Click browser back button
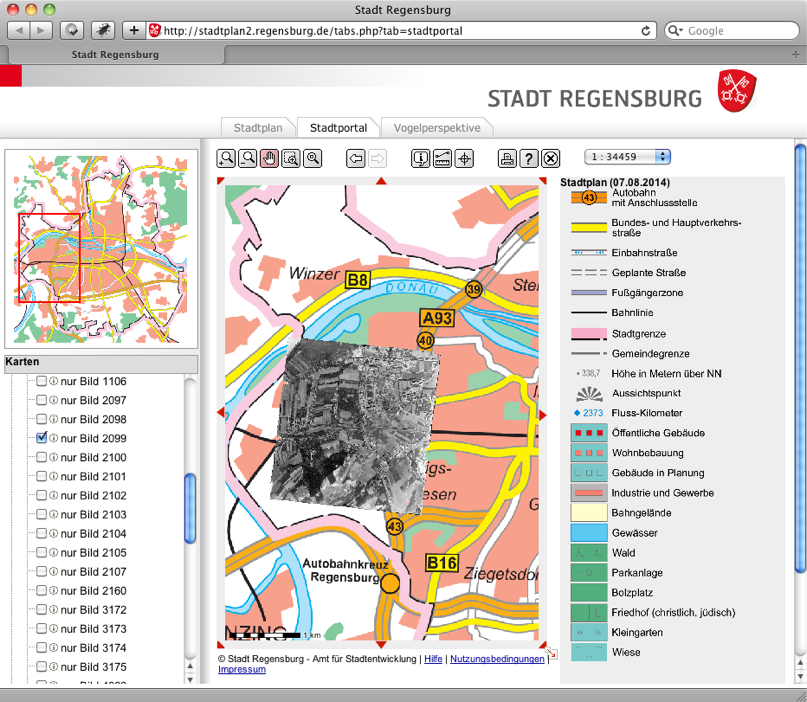The width and height of the screenshot is (807, 702). tap(19, 31)
